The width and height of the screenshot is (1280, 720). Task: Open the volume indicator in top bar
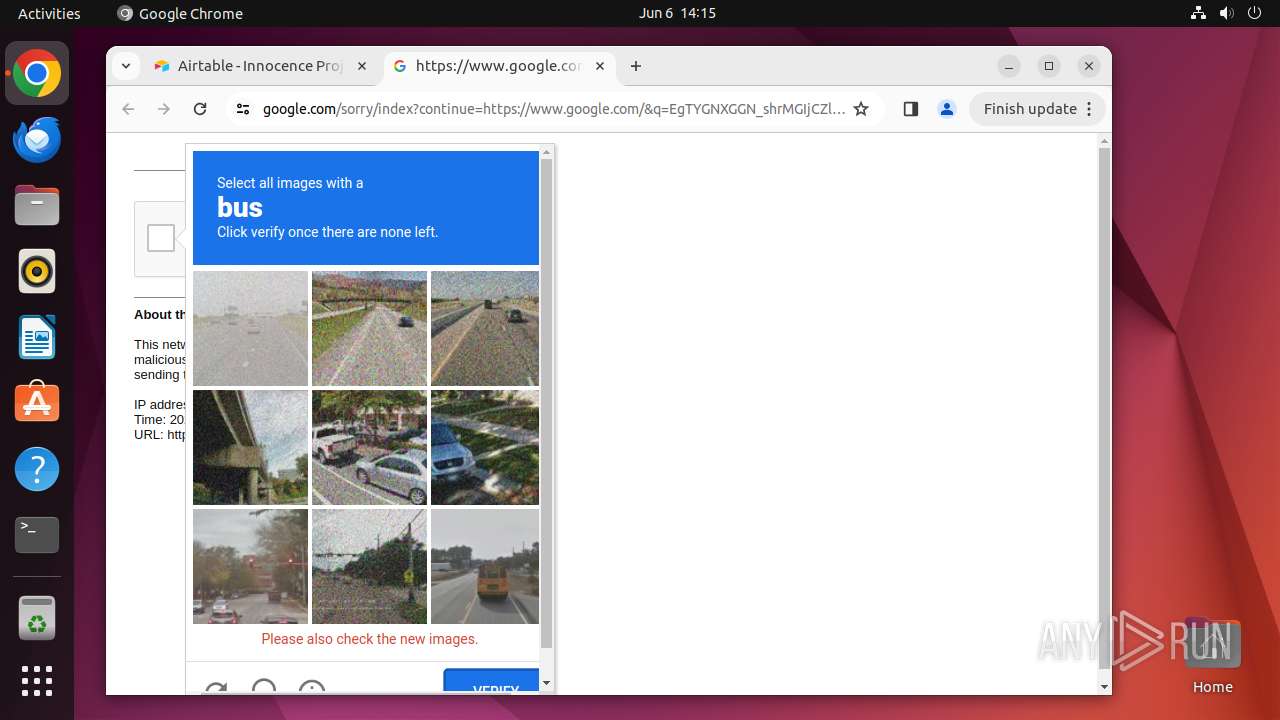pyautogui.click(x=1226, y=13)
